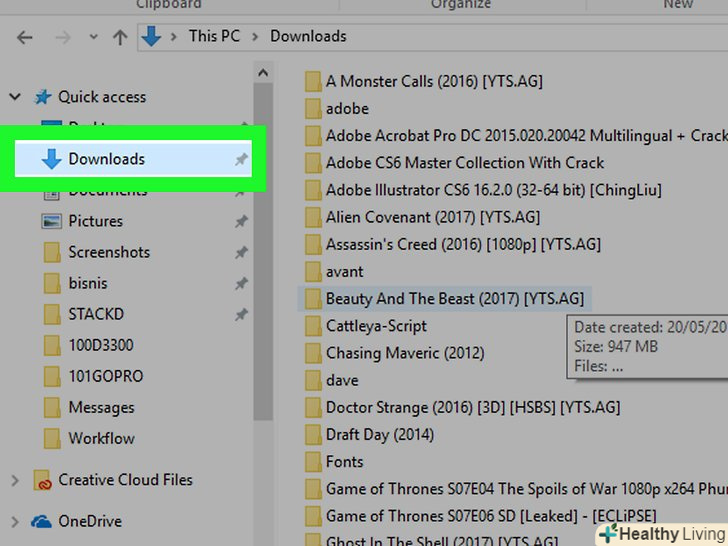Select Adobe Acrobat Pro DC folder

[526, 136]
